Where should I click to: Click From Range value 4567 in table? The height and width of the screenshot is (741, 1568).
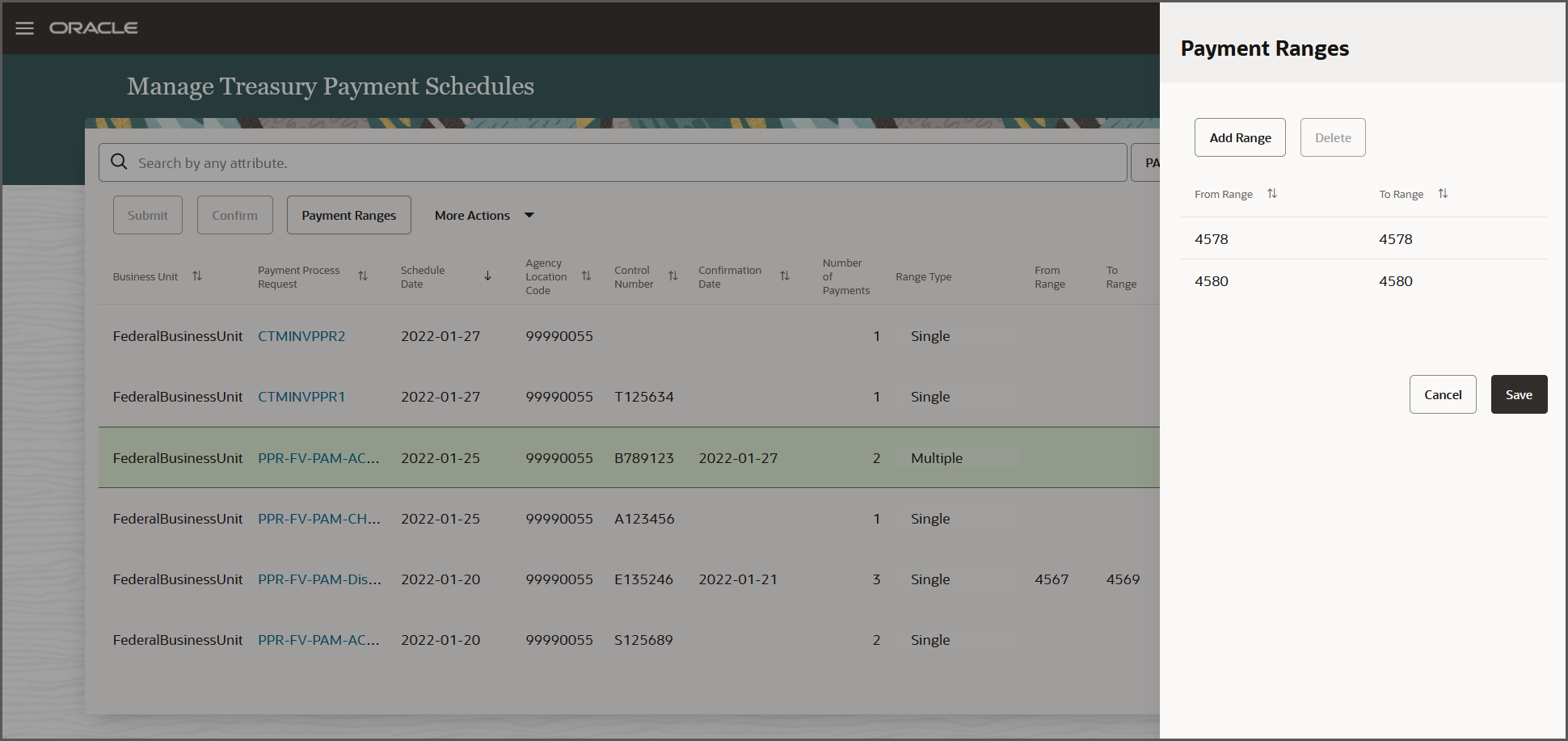[1052, 579]
